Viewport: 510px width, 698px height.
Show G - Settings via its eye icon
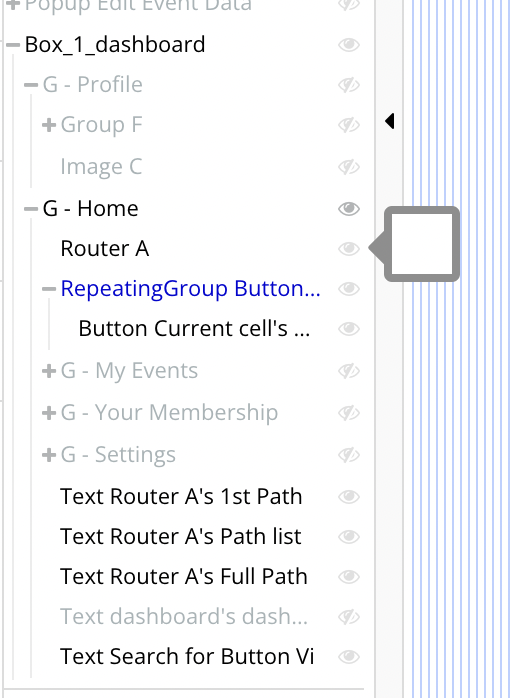pos(348,455)
